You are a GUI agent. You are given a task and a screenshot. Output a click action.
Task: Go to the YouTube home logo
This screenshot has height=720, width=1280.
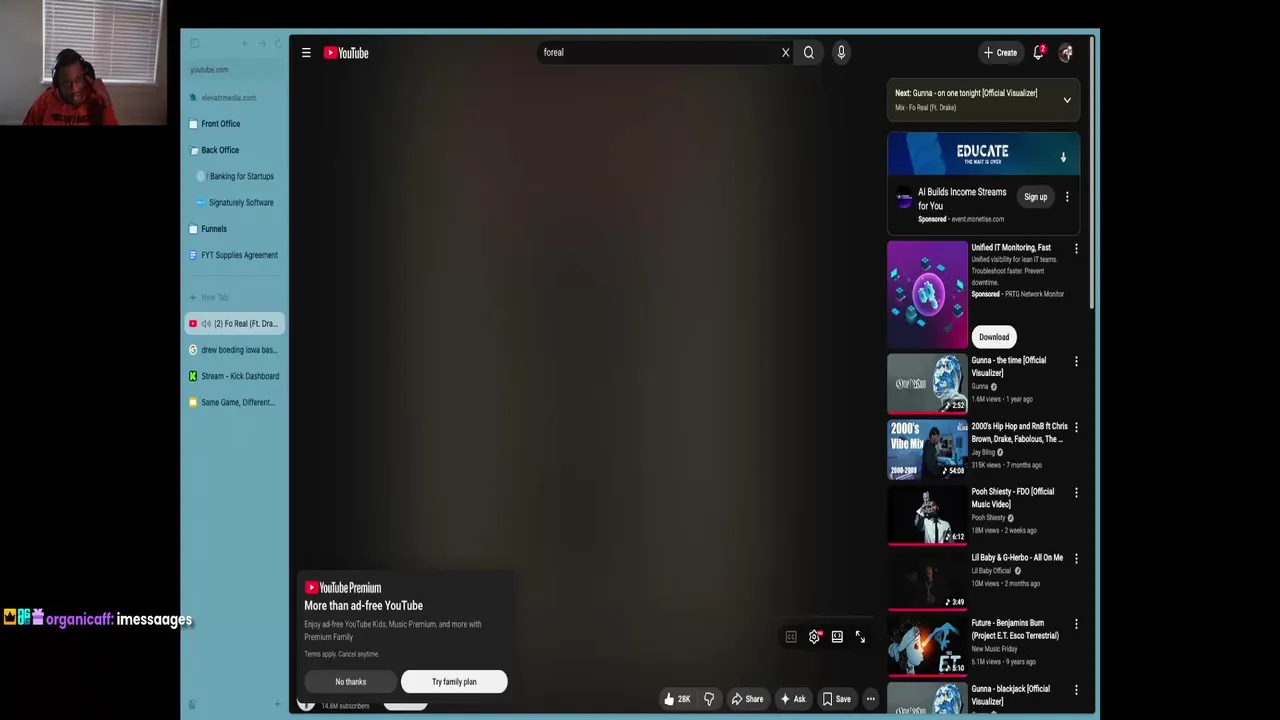346,53
